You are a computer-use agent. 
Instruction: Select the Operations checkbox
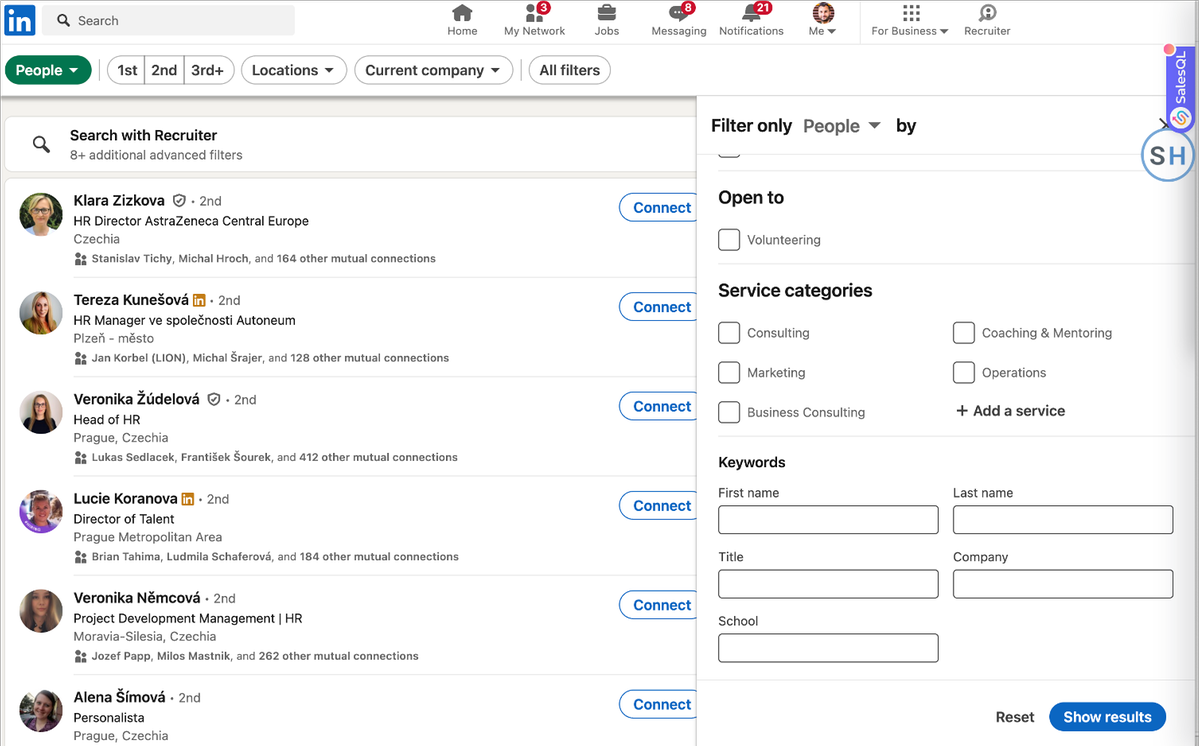(x=964, y=373)
